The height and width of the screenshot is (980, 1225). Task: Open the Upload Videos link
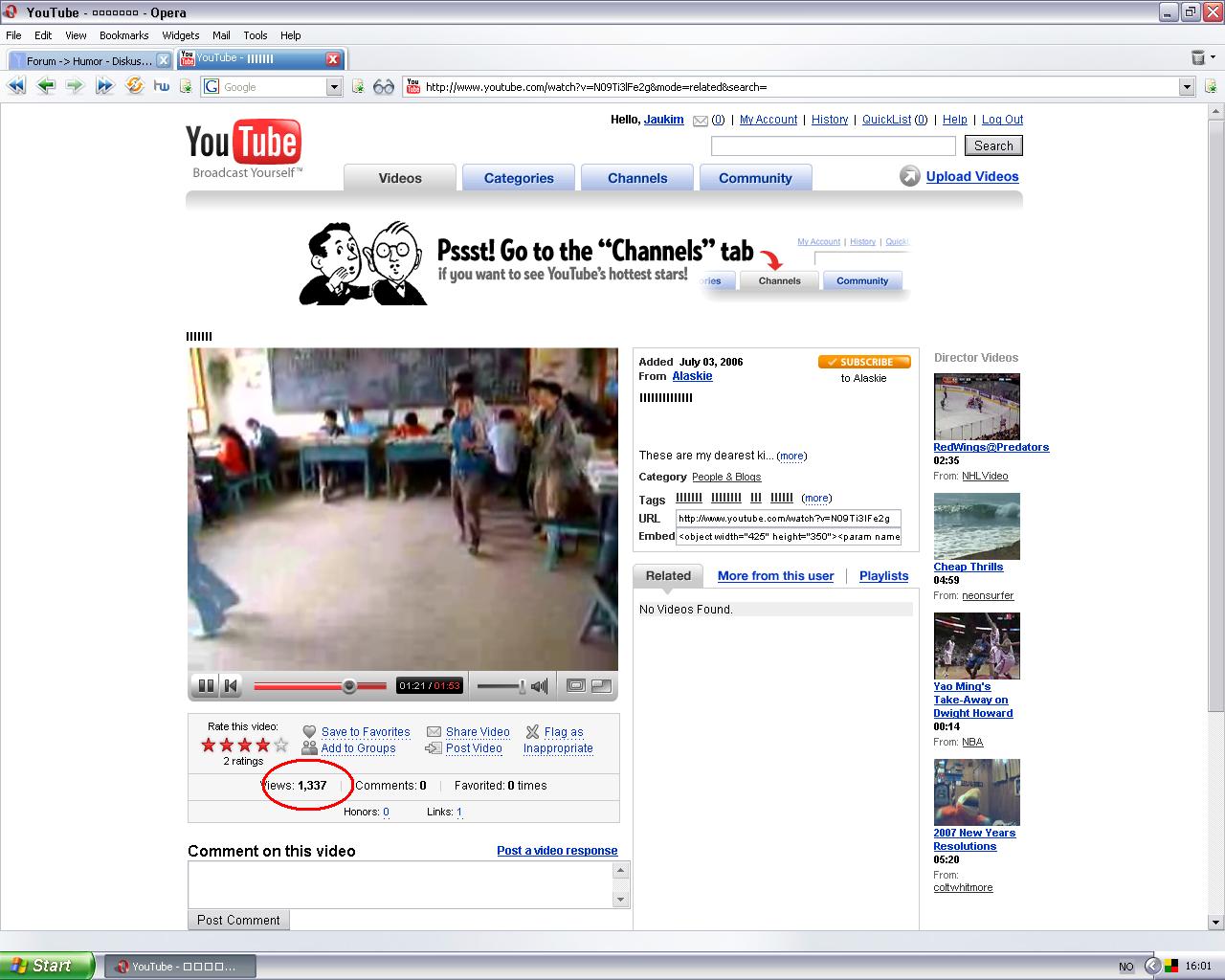[x=972, y=176]
